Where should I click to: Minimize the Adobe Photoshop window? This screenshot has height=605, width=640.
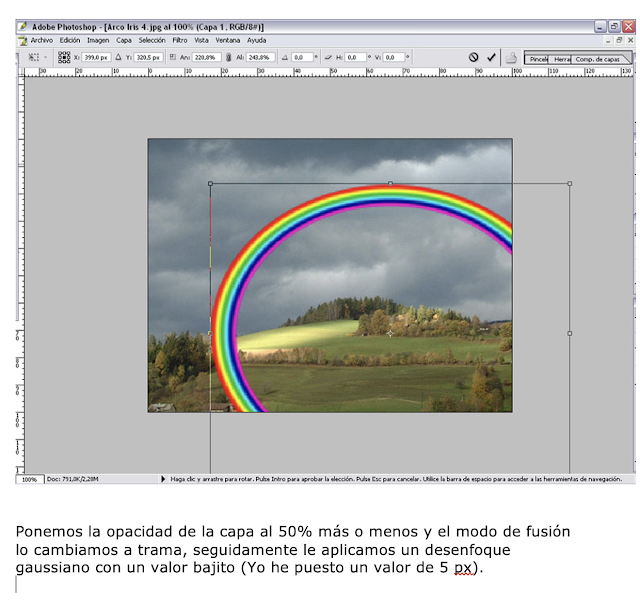point(600,27)
